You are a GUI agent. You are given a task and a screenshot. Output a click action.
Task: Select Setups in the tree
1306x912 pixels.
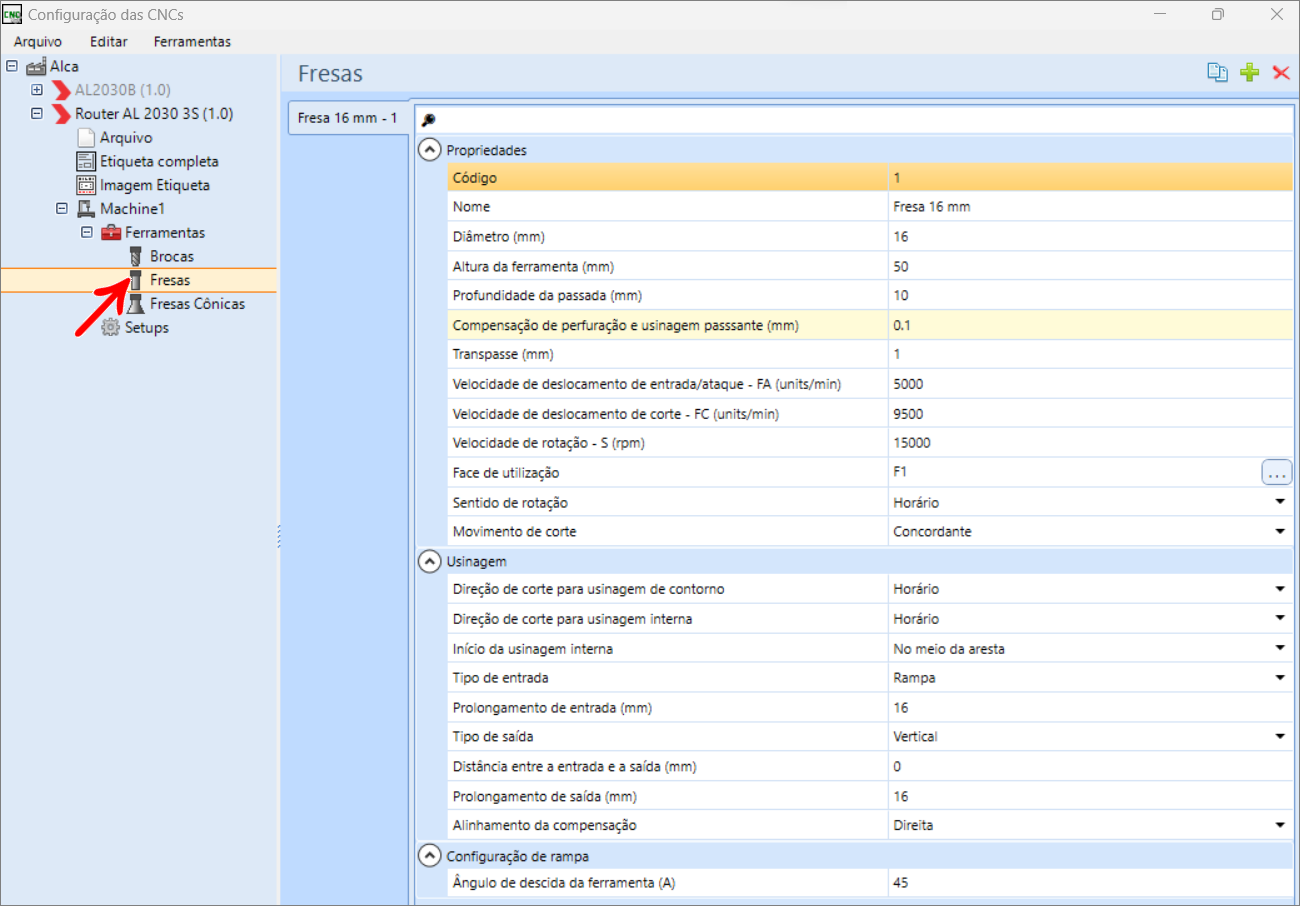coord(147,328)
